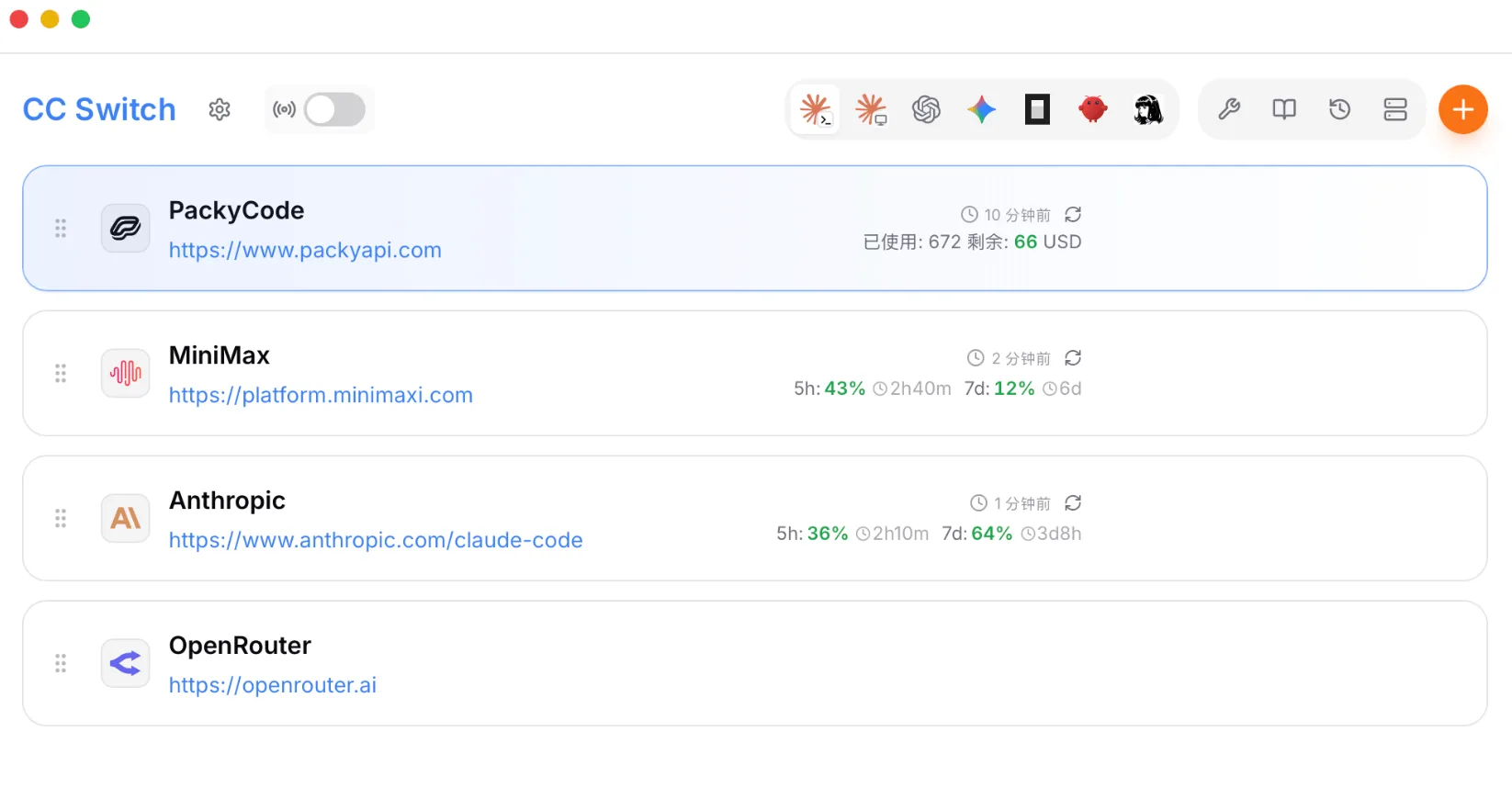This screenshot has width=1512, height=799.
Task: Open the book icon in toolbar
Action: coord(1284,109)
